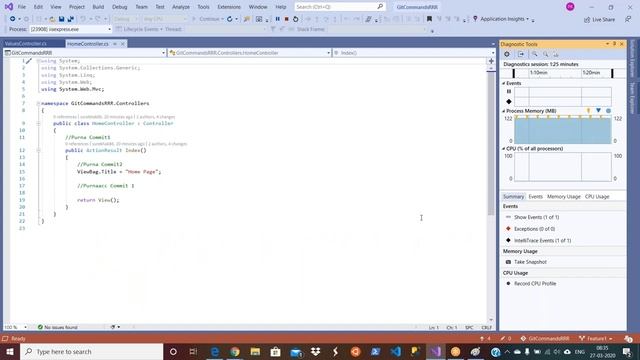Click the Continue button
The height and width of the screenshot is (360, 640).
pos(208,19)
